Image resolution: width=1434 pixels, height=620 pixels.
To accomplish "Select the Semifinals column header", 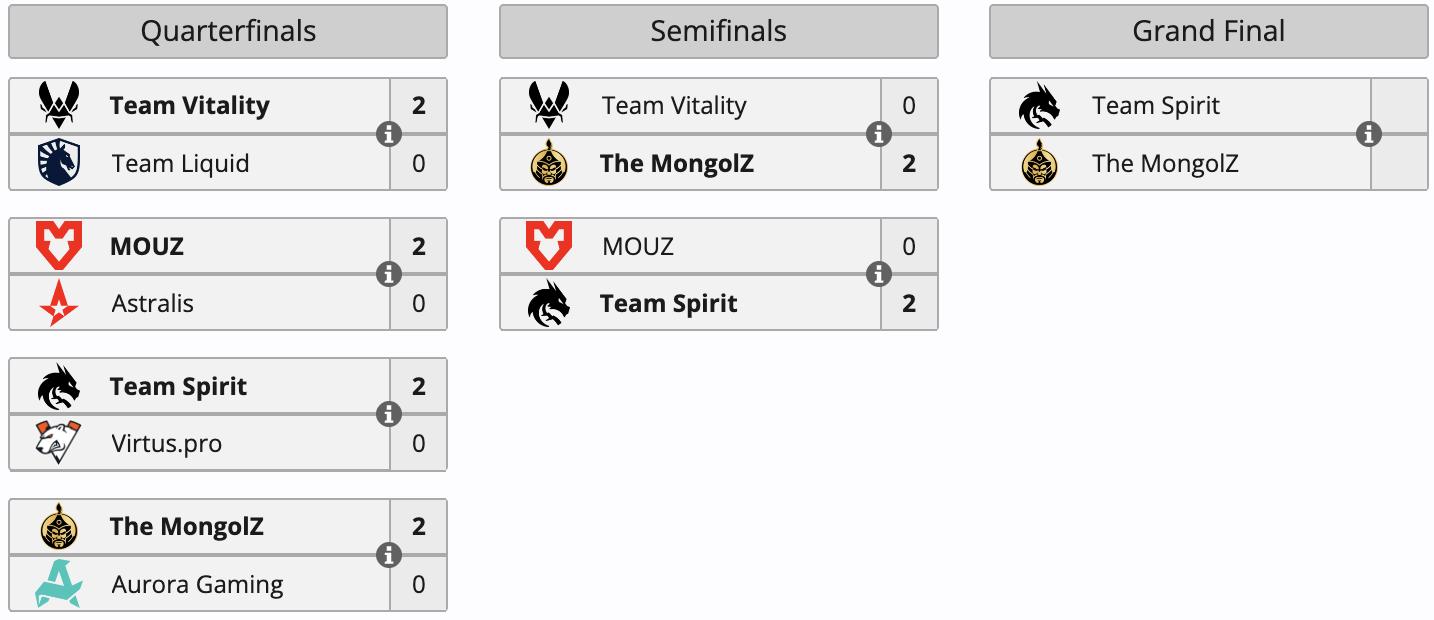I will [718, 31].
